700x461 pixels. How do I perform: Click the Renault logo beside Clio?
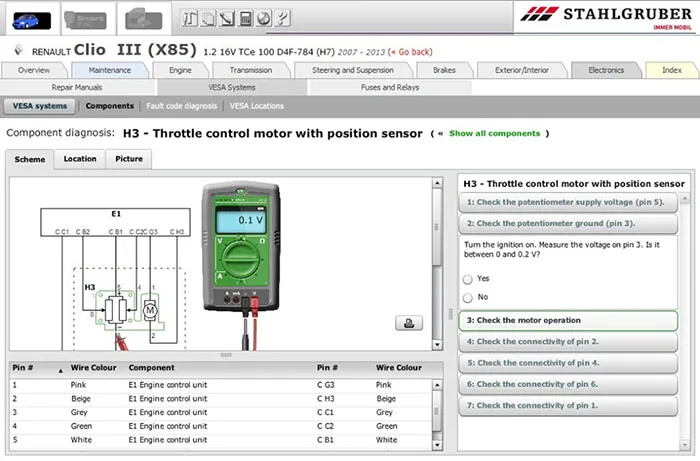pyautogui.click(x=18, y=50)
